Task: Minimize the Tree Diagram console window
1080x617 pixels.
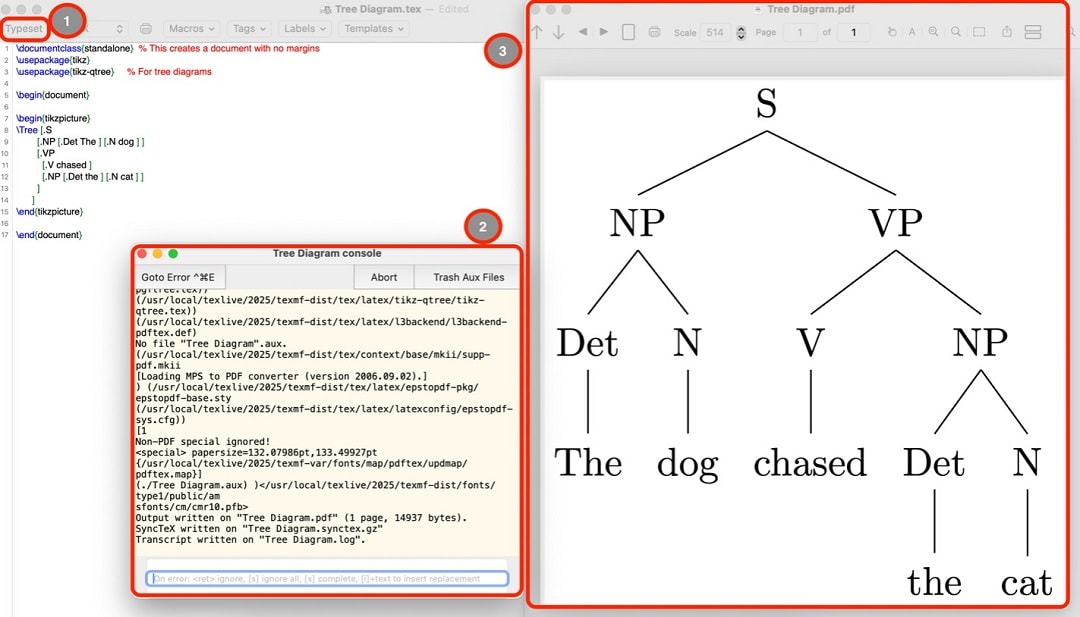Action: [x=157, y=253]
